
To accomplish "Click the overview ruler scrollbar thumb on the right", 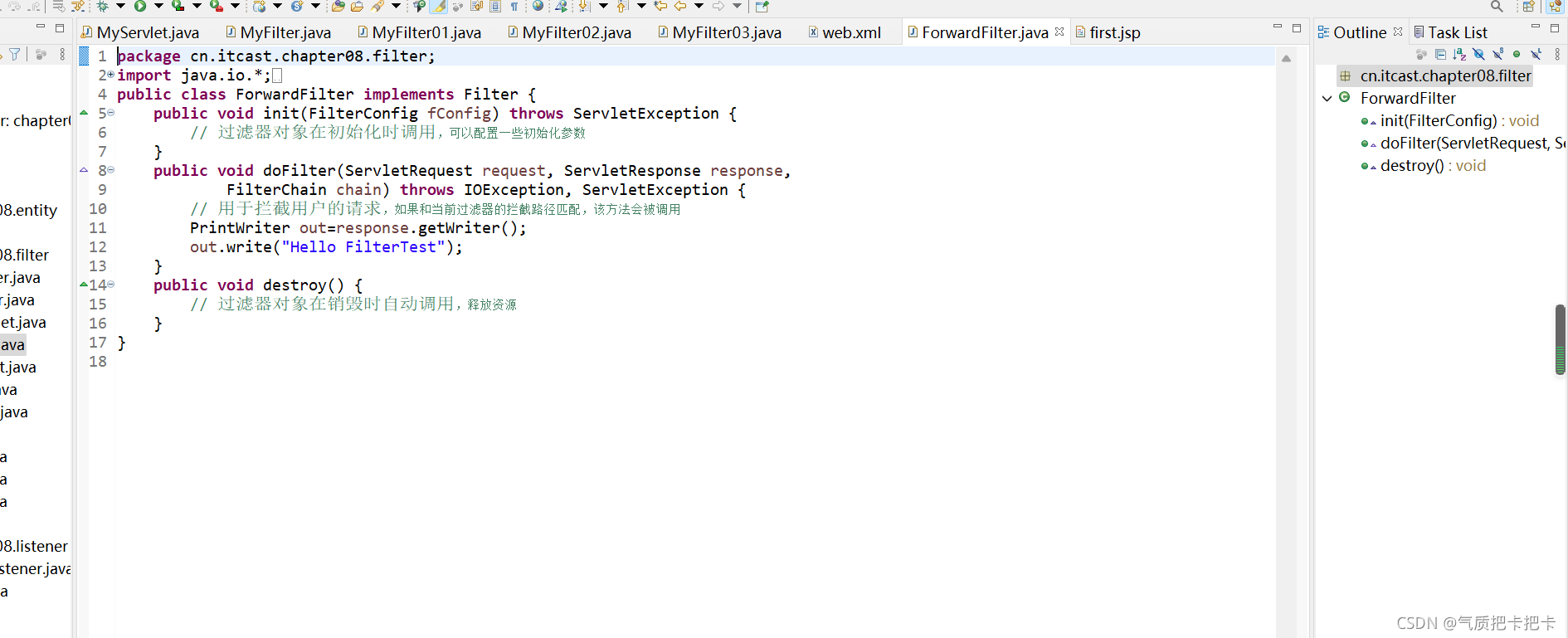I will point(1560,339).
